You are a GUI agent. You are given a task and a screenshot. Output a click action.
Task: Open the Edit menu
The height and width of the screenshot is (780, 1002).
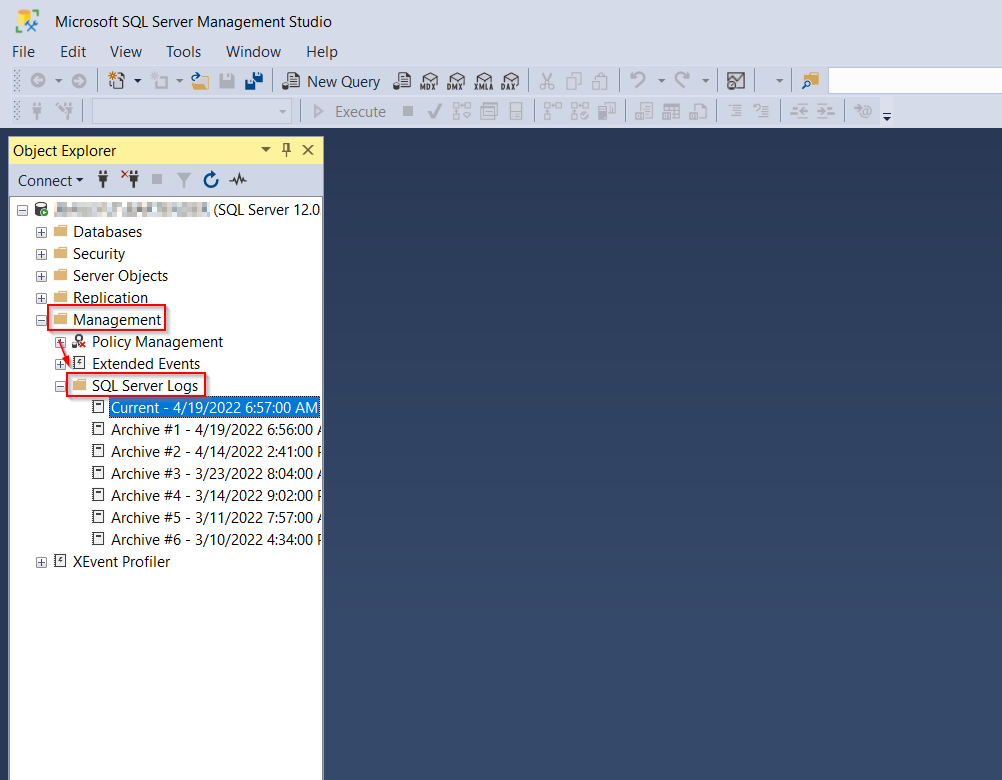click(x=73, y=52)
